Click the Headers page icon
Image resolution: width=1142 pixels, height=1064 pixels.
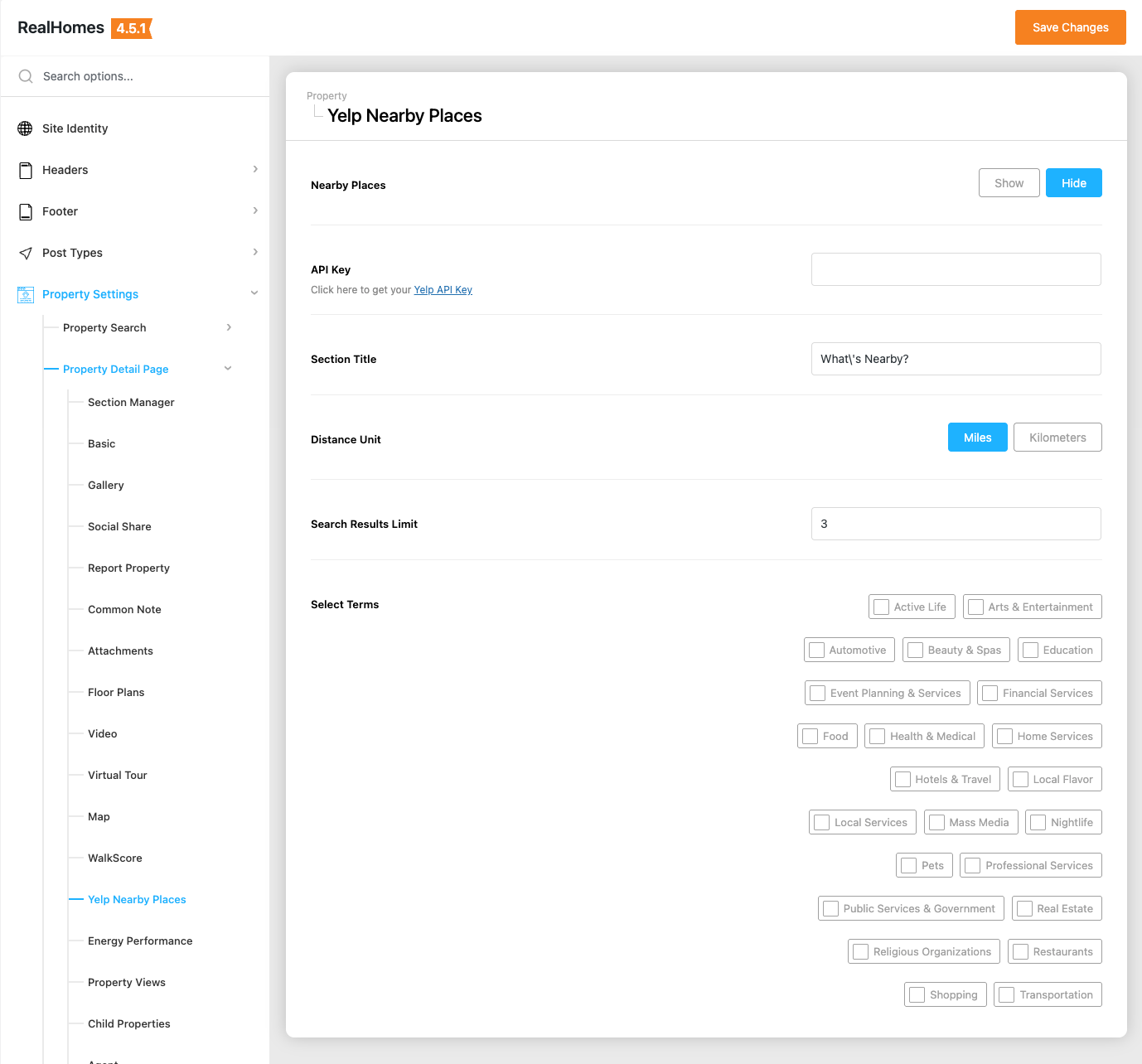[26, 170]
